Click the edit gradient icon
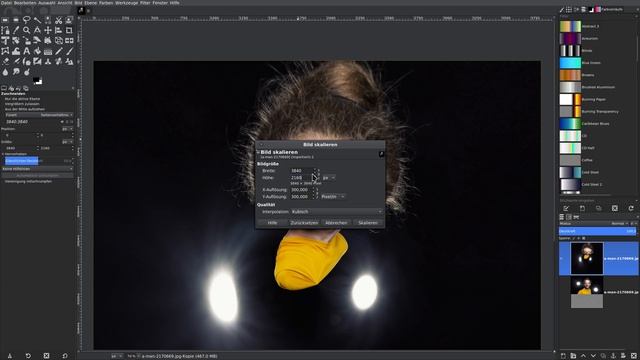Screen dimensions: 640x360 (x=566, y=208)
